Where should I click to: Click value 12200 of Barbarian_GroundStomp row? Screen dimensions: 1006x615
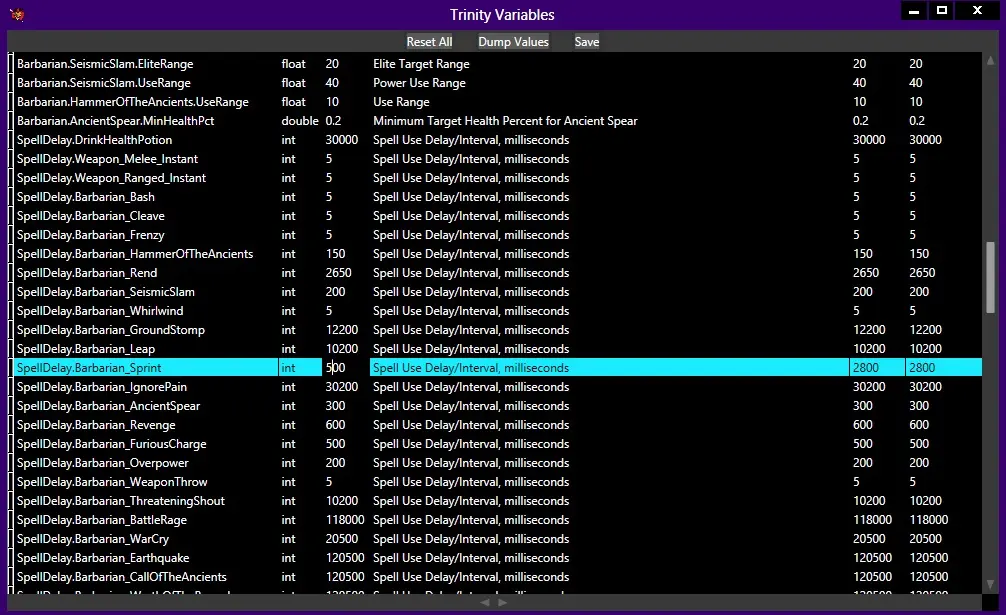pos(341,330)
